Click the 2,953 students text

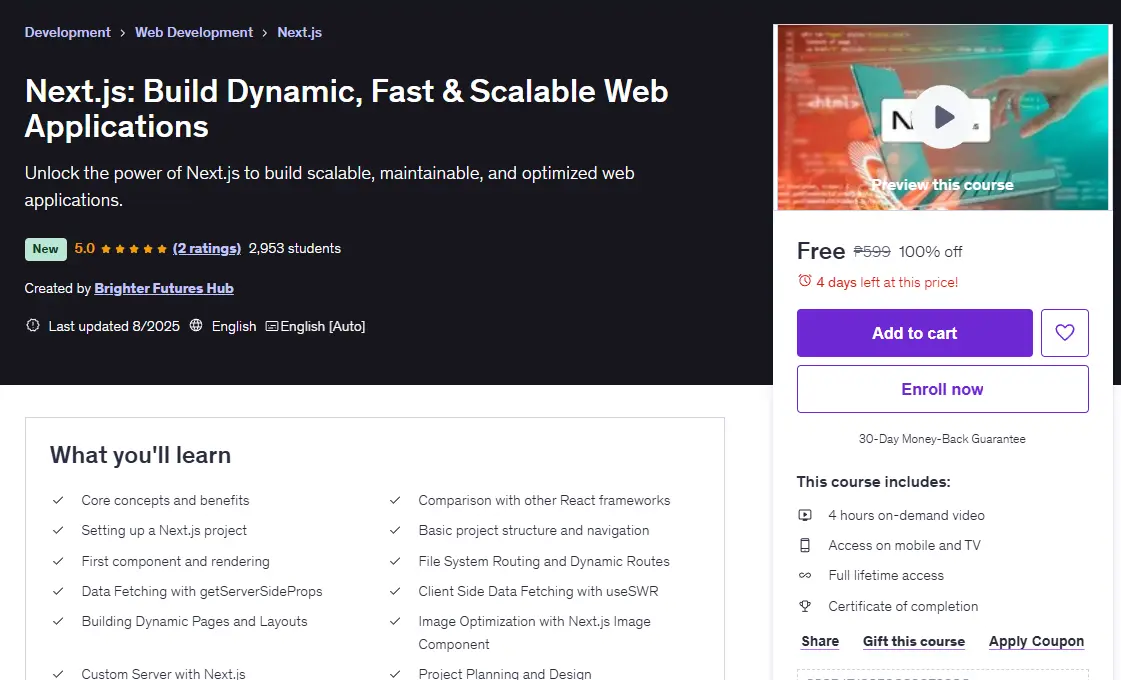coord(295,248)
